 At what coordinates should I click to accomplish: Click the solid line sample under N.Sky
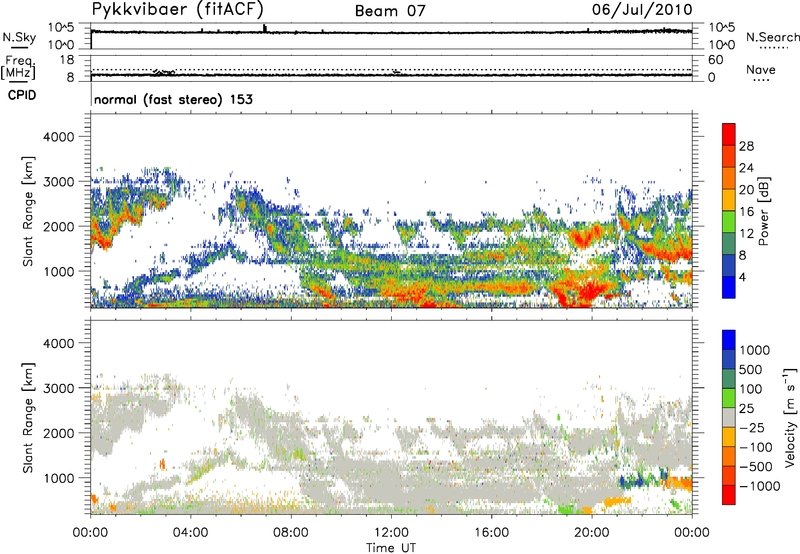pyautogui.click(x=19, y=47)
